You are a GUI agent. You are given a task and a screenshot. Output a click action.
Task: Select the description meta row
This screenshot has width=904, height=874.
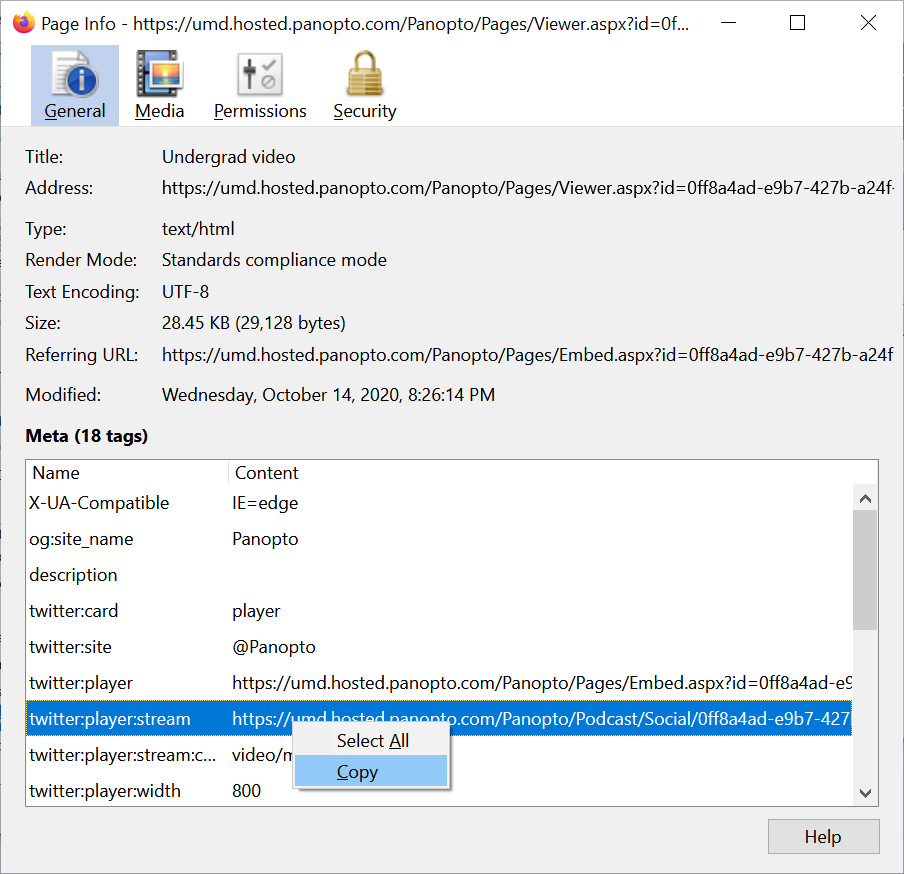[439, 575]
